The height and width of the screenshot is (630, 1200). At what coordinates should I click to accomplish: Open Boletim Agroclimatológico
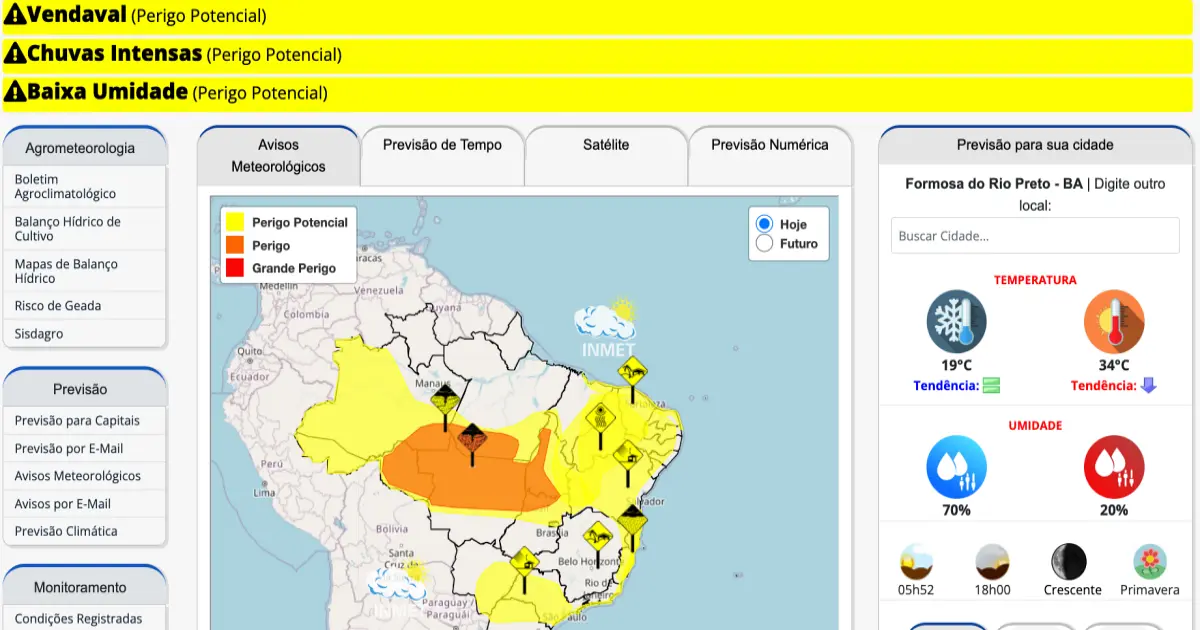point(85,187)
